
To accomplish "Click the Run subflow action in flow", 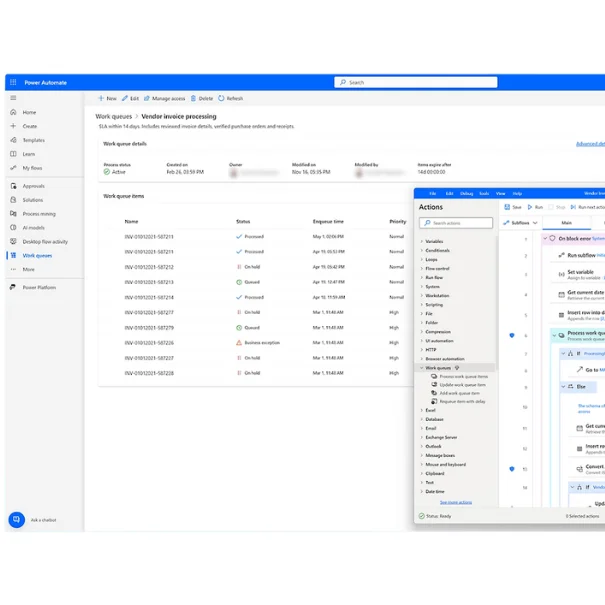I will click(x=581, y=255).
